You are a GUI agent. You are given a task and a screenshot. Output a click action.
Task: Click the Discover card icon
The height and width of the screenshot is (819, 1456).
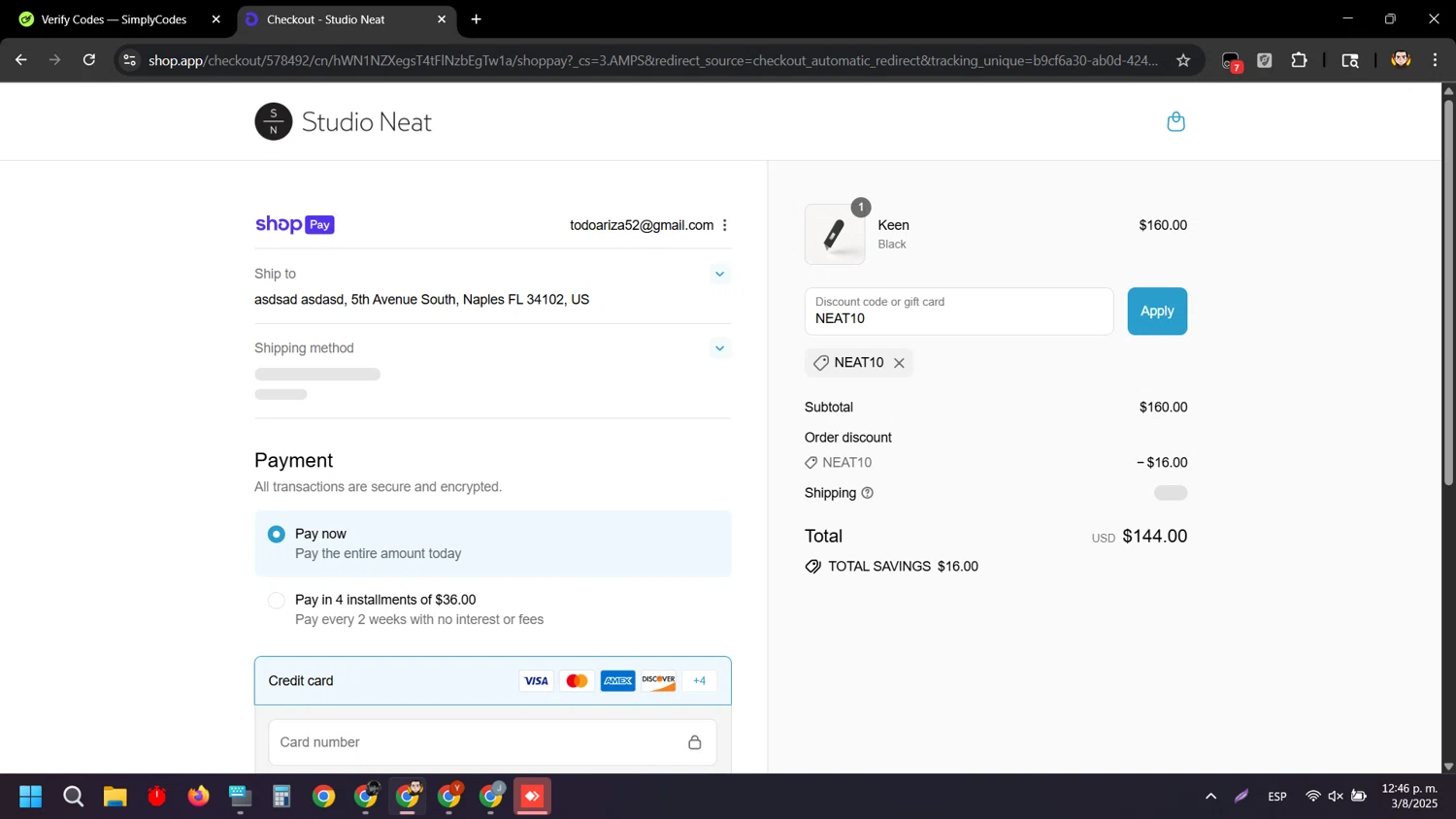pos(658,680)
